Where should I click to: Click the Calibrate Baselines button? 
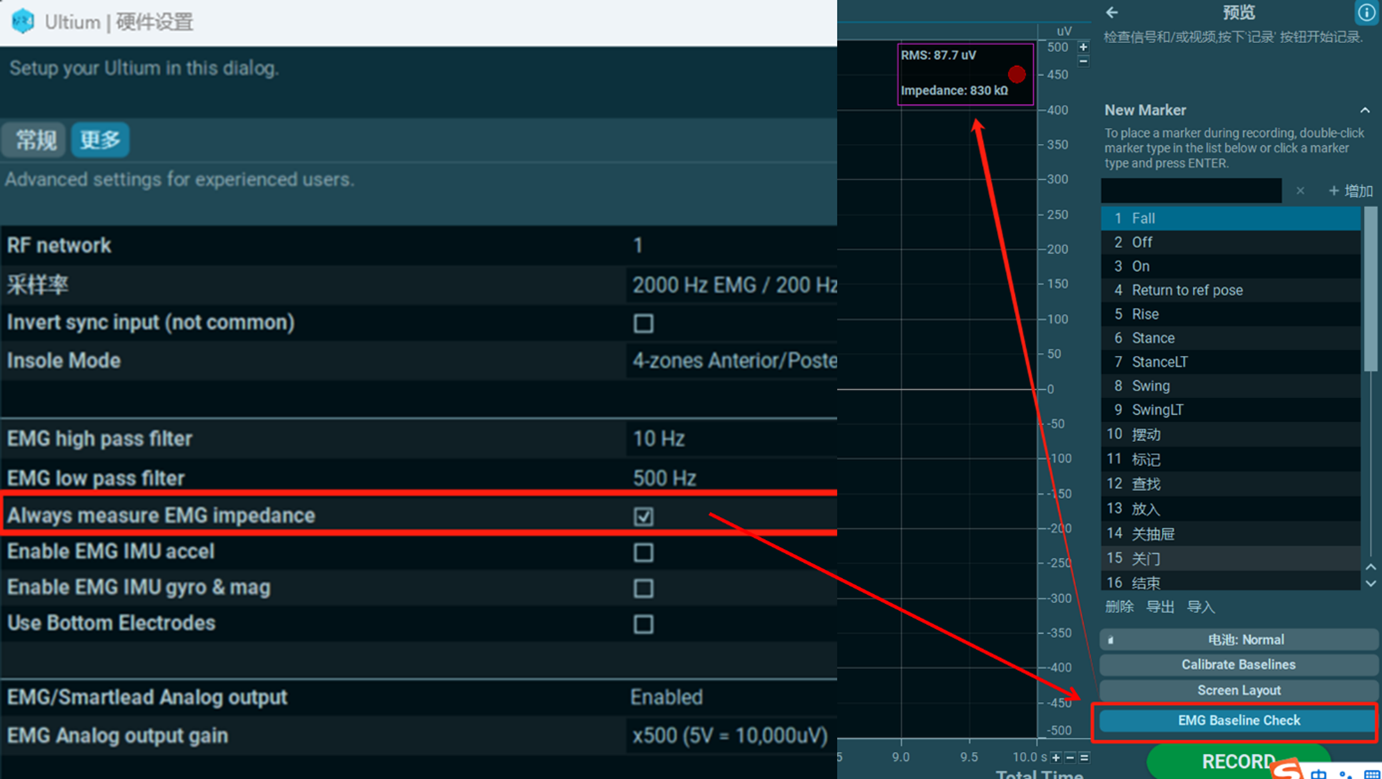1239,665
